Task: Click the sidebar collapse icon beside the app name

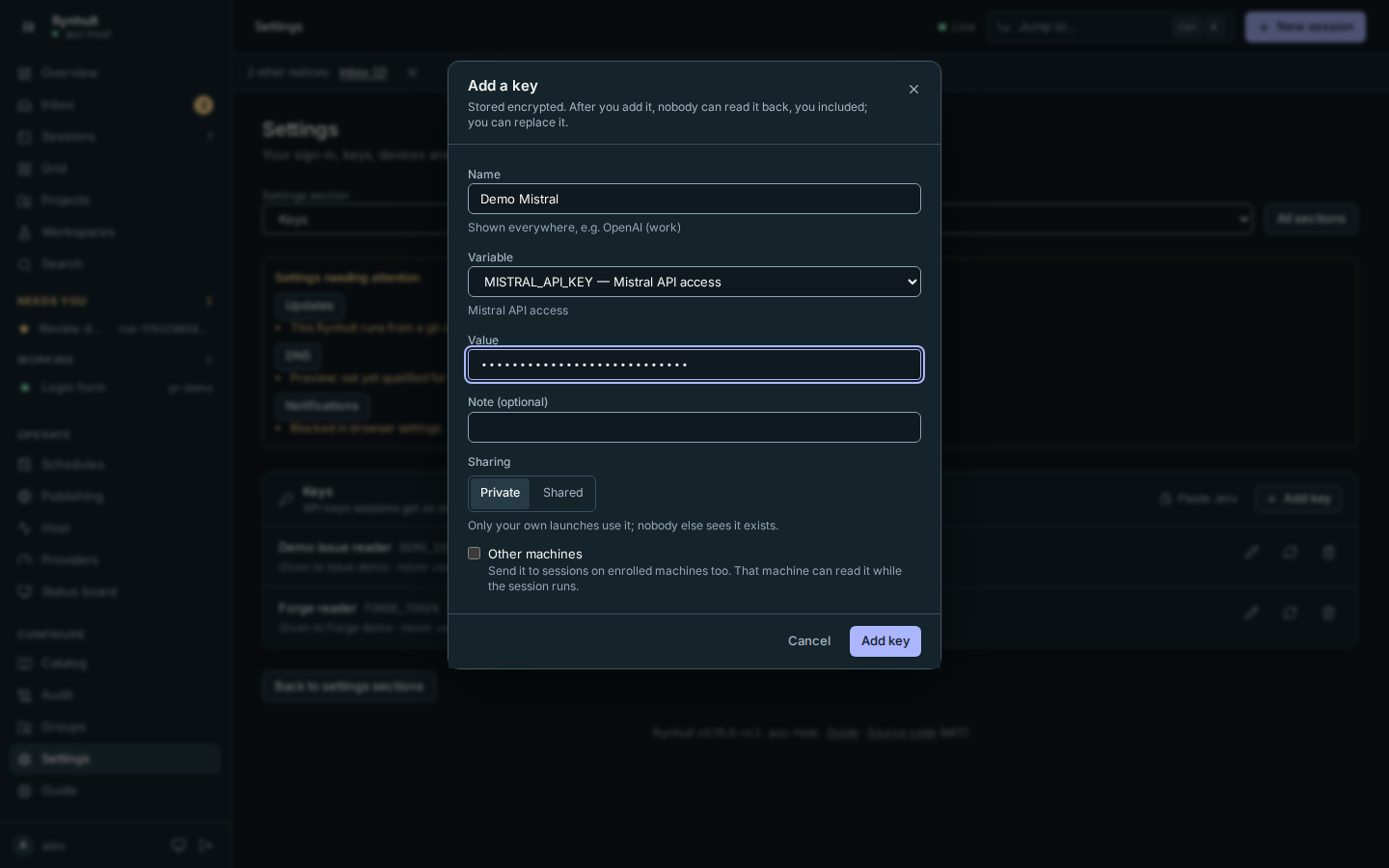Action: (28, 27)
